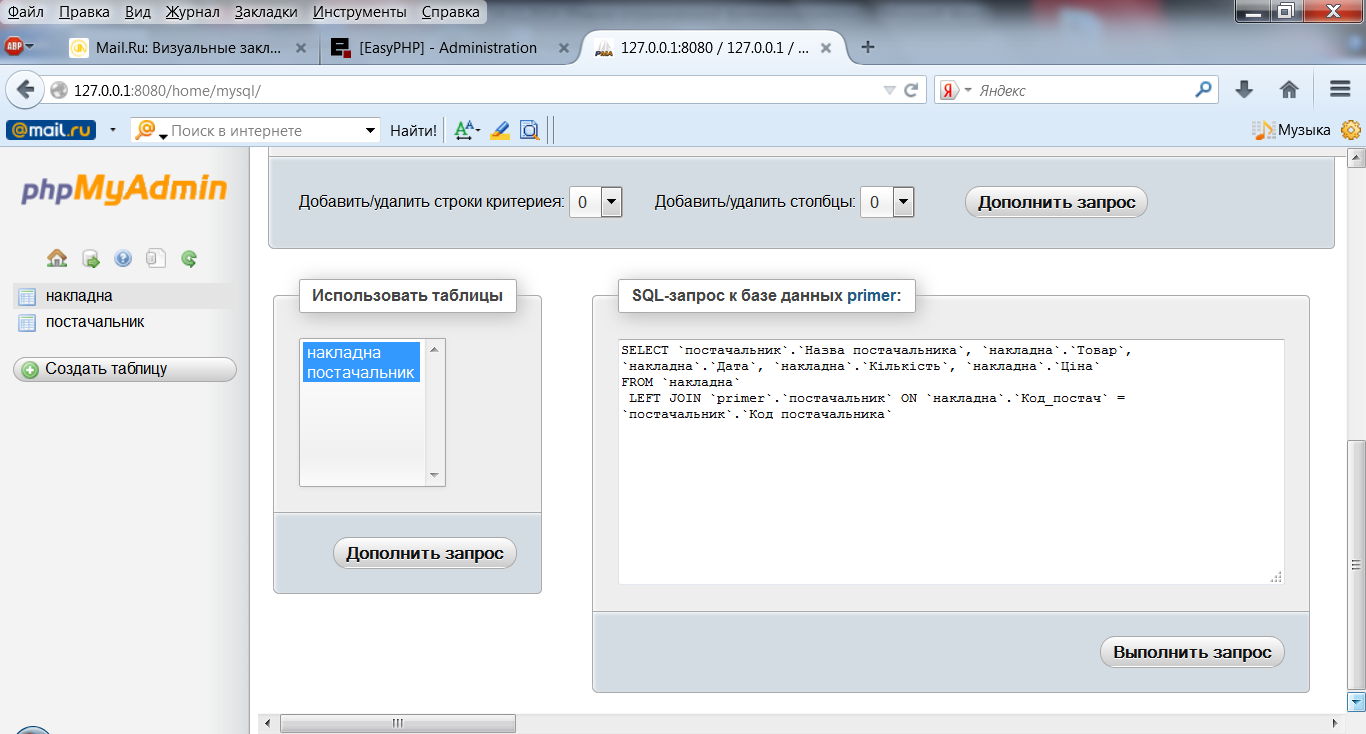
Task: Go back with the browser back arrow
Action: (x=24, y=90)
